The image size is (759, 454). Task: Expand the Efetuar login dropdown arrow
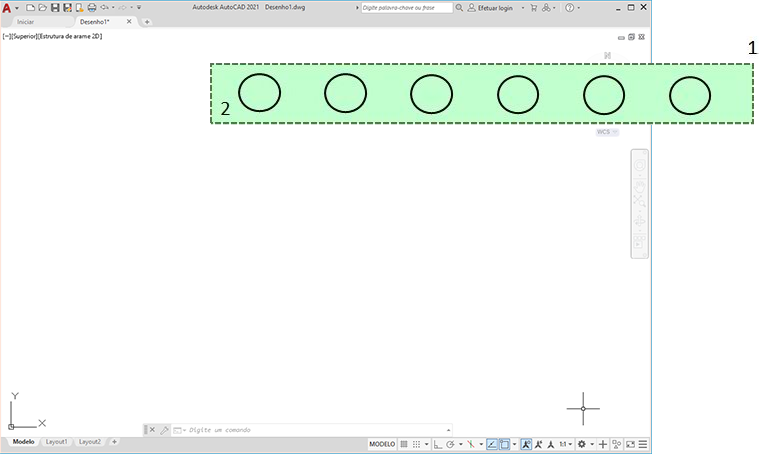(523, 8)
